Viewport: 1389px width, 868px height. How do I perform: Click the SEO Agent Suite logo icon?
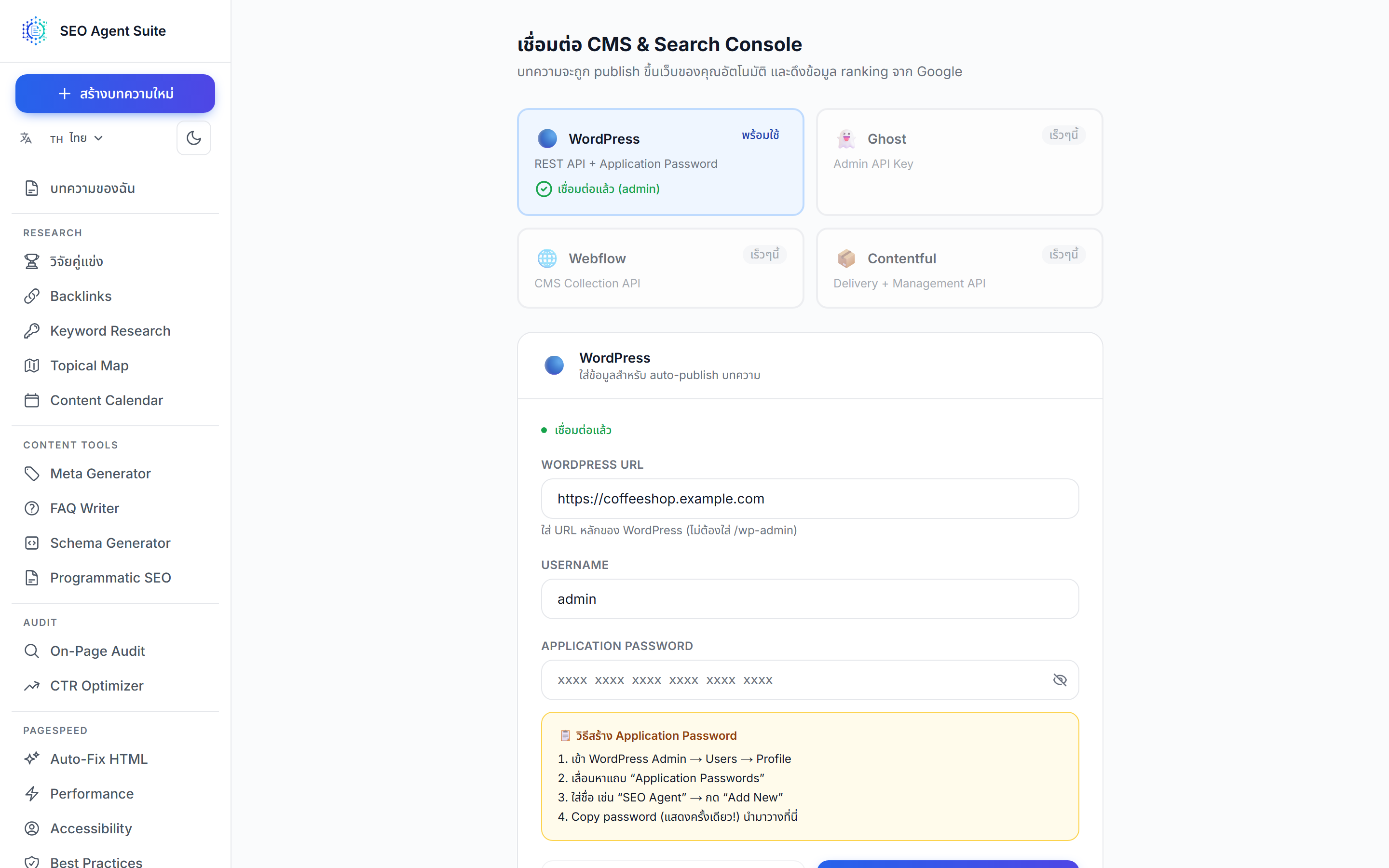34,31
